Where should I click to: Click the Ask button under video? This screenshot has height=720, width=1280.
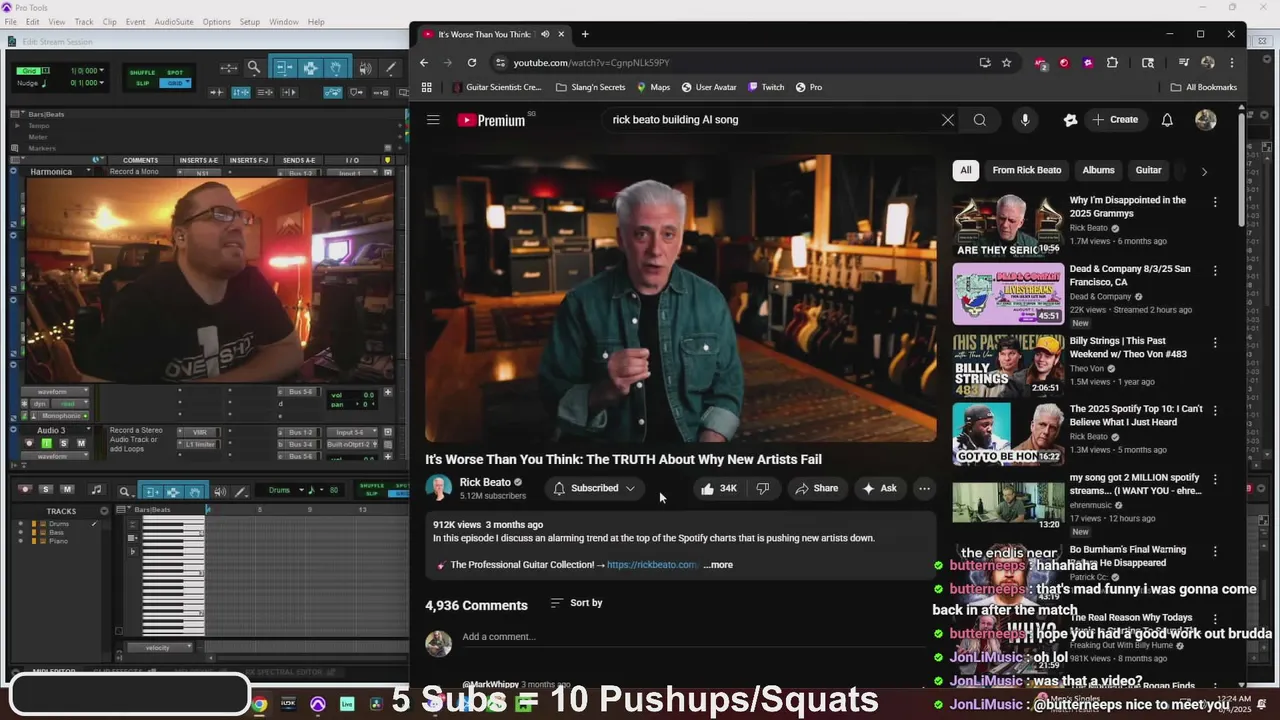click(x=879, y=488)
